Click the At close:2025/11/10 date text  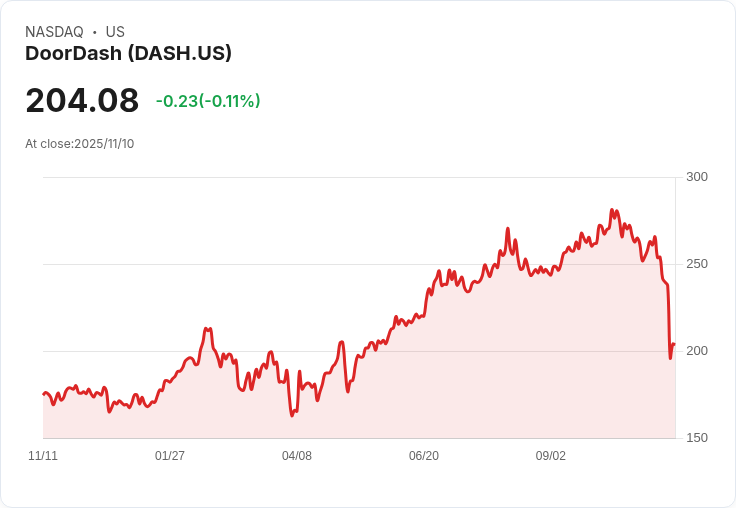pyautogui.click(x=80, y=144)
